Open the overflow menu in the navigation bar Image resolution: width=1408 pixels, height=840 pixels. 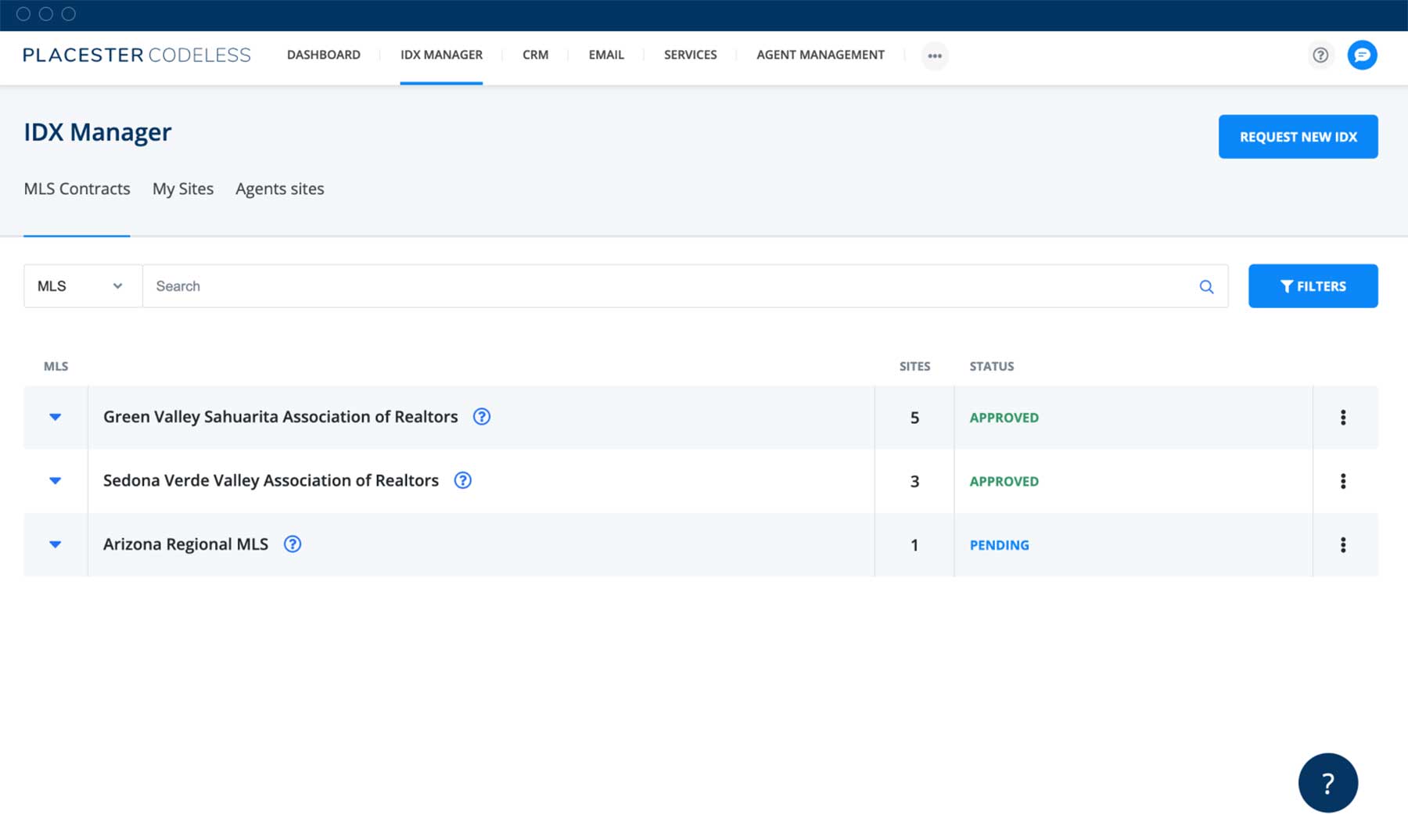(x=935, y=56)
